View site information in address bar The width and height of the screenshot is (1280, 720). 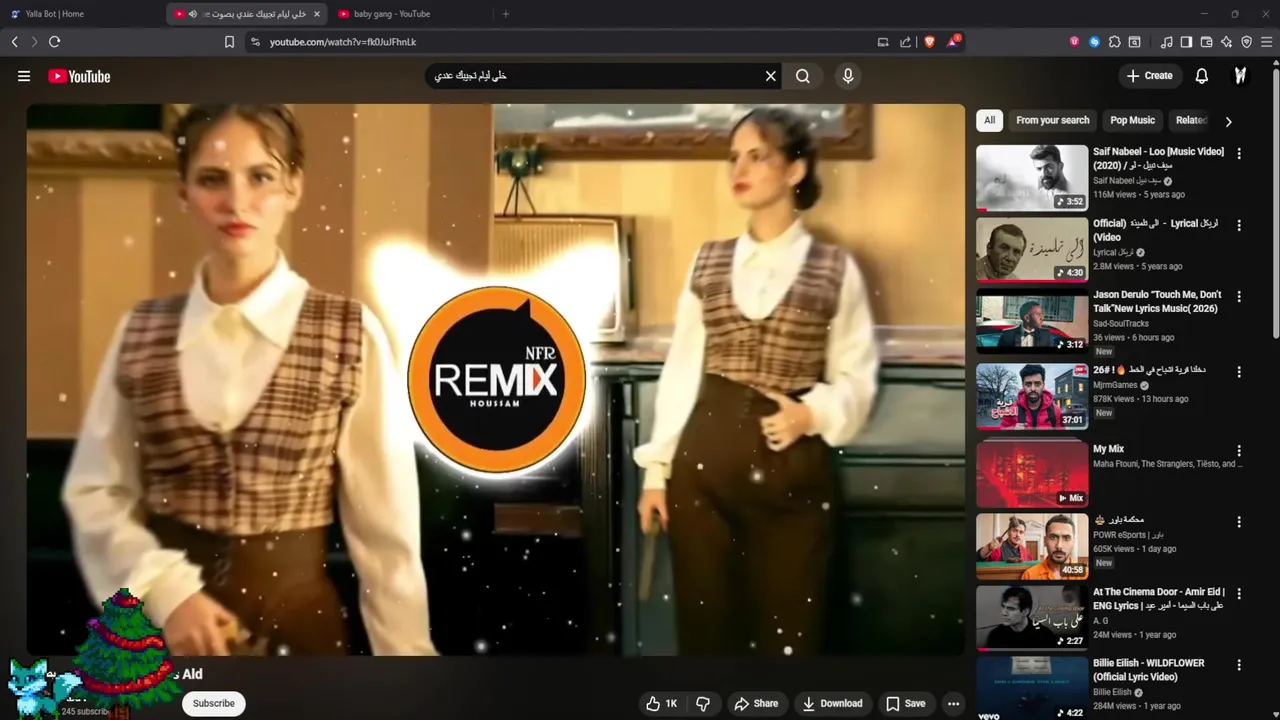coord(255,42)
